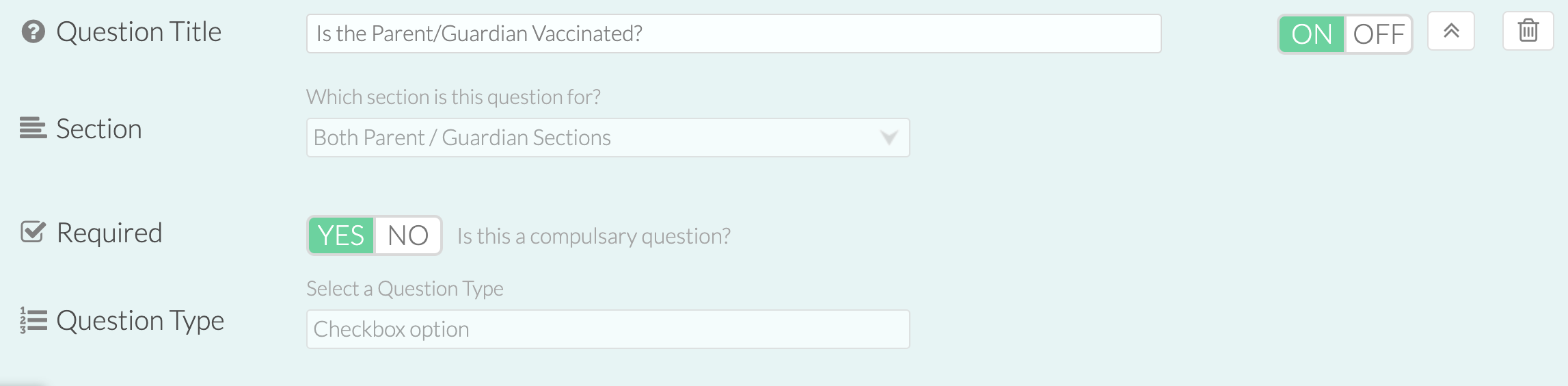Image resolution: width=1568 pixels, height=386 pixels.
Task: Click the Section lines icon
Action: [33, 128]
